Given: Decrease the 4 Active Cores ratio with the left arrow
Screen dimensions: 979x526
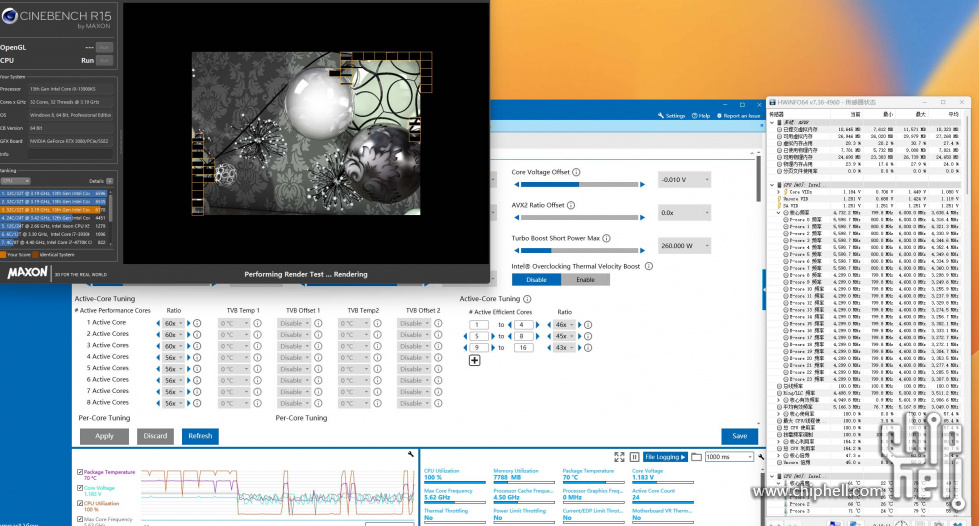Looking at the screenshot, I should [x=158, y=358].
